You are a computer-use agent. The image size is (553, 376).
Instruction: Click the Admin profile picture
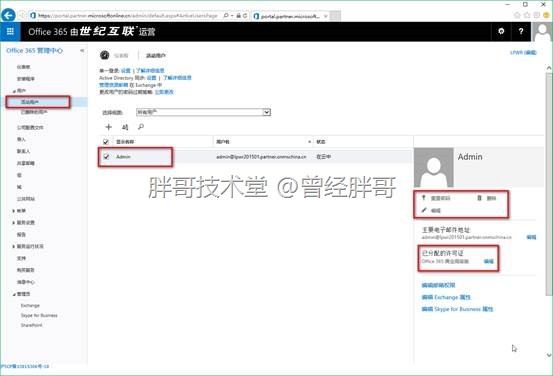pyautogui.click(x=433, y=167)
